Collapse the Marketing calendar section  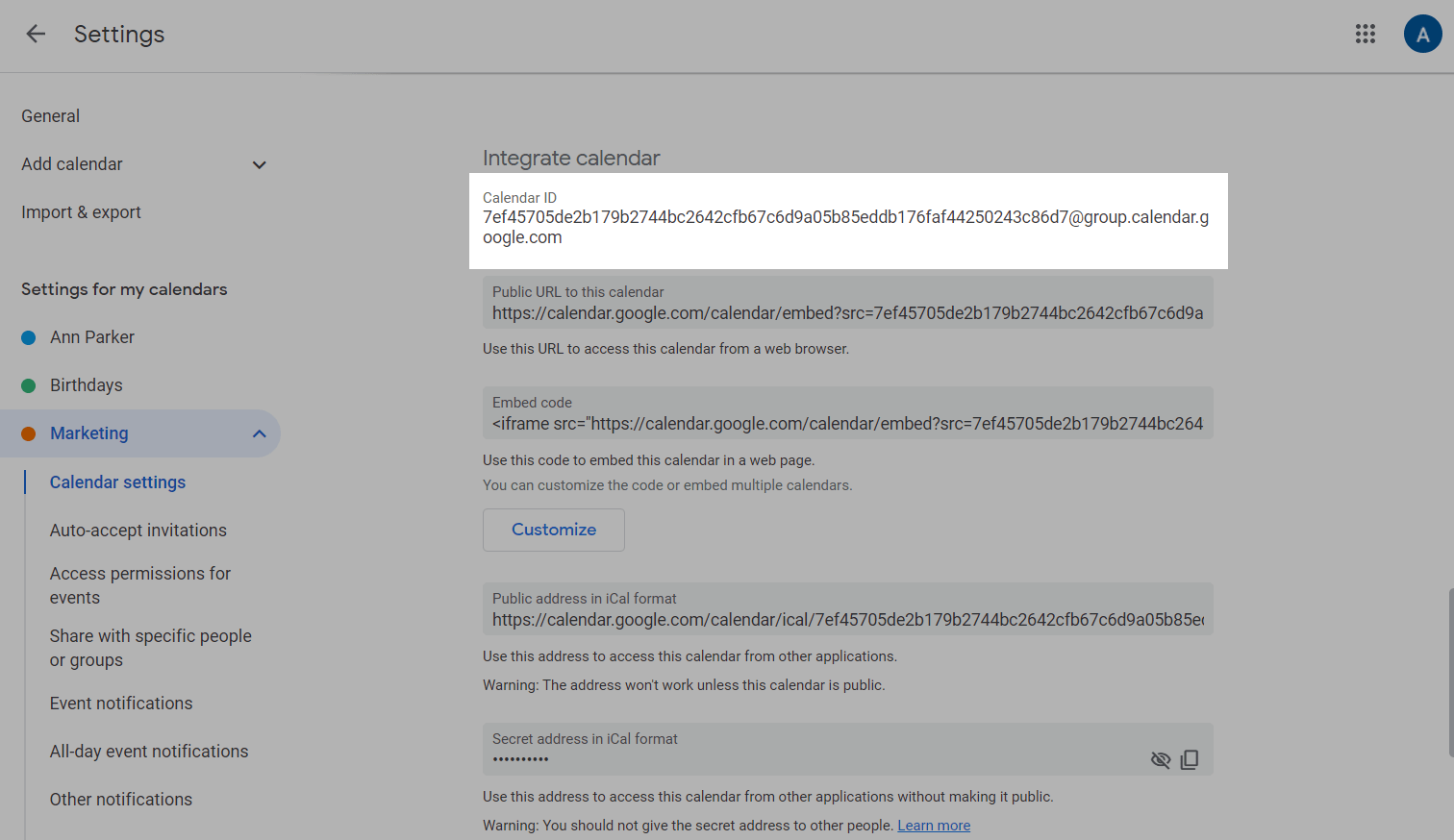coord(259,433)
